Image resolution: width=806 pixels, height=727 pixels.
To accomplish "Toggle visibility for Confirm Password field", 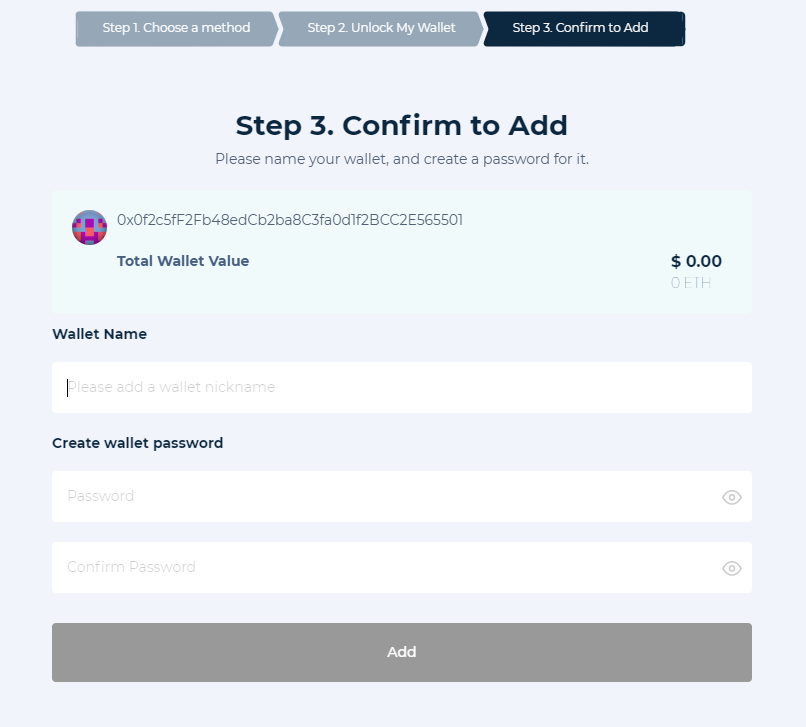I will coord(731,568).
